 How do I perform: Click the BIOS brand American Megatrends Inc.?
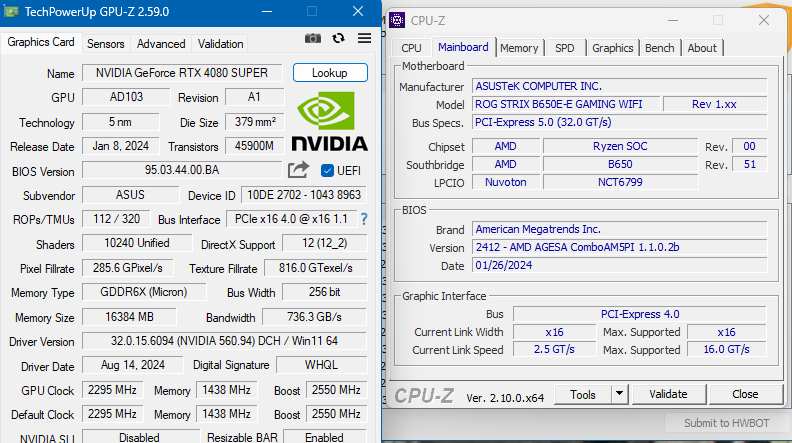(620, 229)
